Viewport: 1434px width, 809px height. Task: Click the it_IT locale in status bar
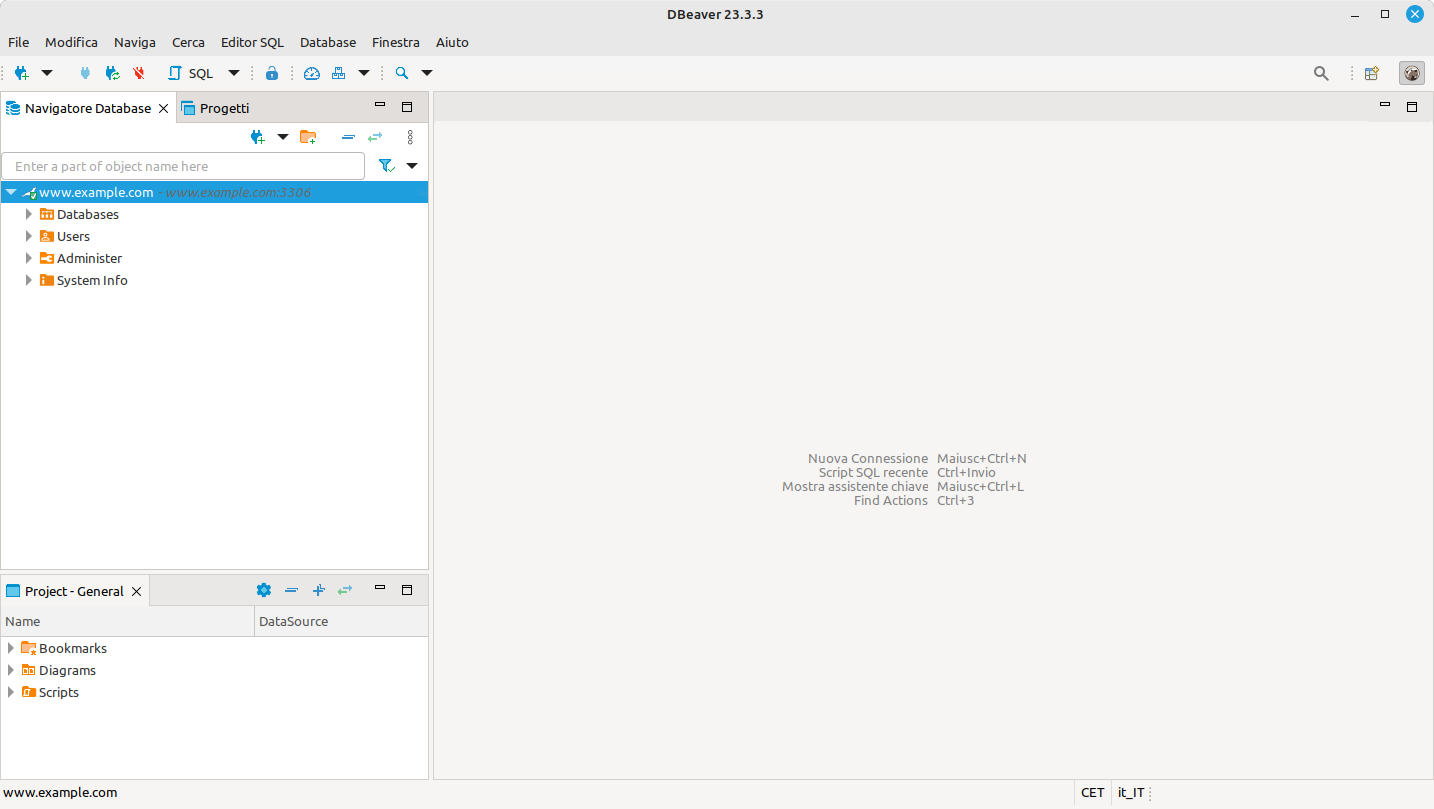click(1131, 792)
